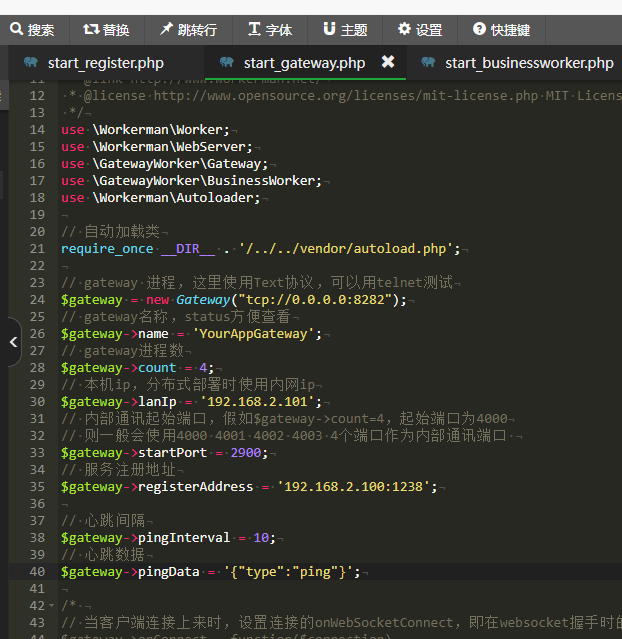This screenshot has height=639, width=622.
Task: Click the font icon in toolbar
Action: [254, 30]
